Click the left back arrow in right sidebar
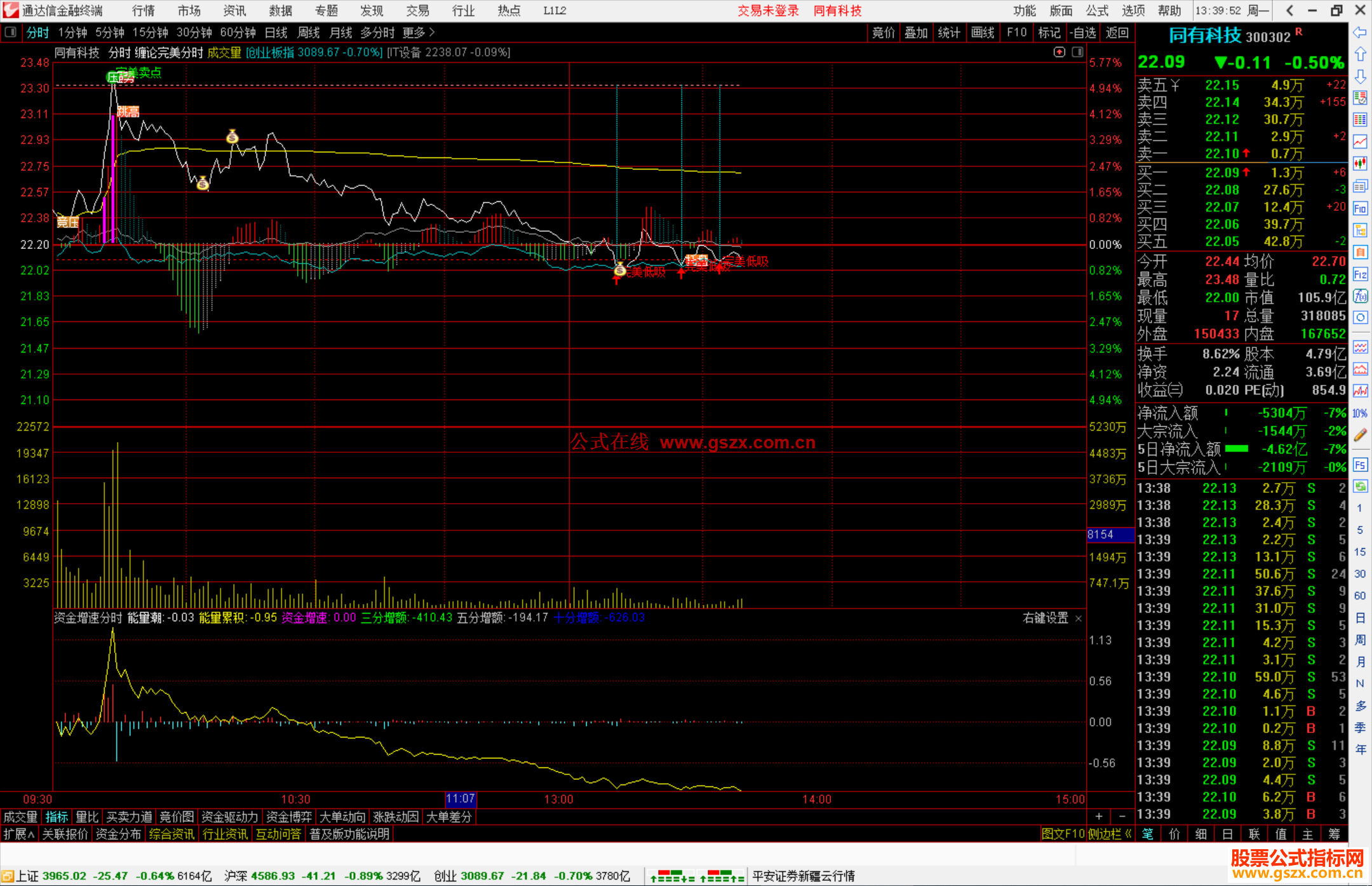1372x886 pixels. (x=1360, y=32)
